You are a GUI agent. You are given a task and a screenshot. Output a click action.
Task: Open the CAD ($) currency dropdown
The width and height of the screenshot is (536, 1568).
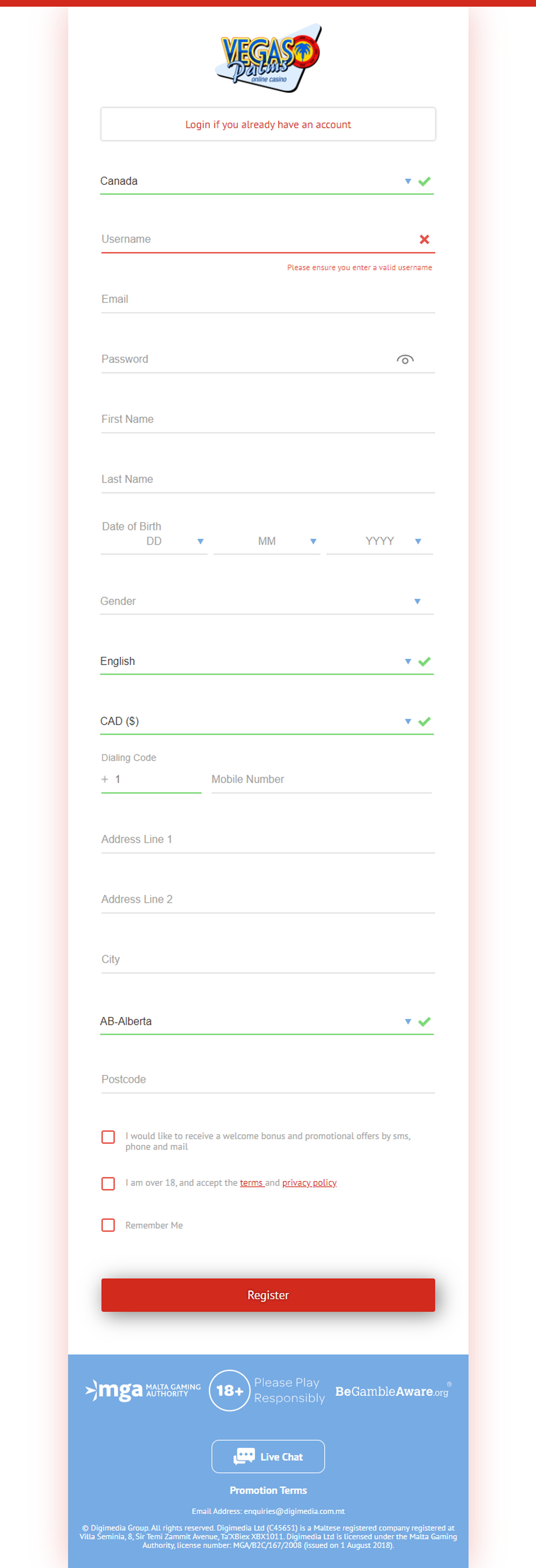[x=267, y=721]
